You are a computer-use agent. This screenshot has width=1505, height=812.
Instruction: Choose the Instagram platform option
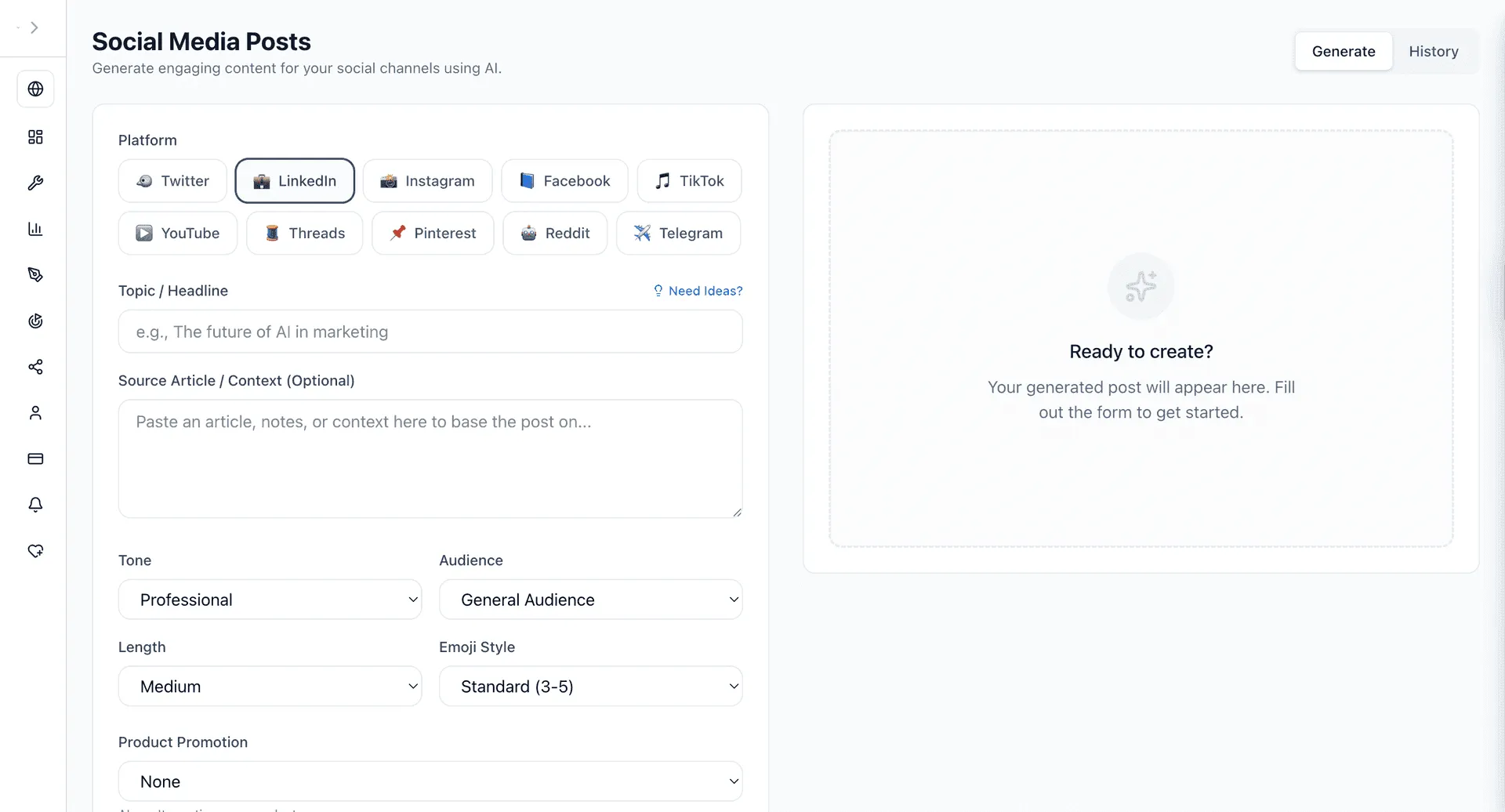click(x=427, y=181)
